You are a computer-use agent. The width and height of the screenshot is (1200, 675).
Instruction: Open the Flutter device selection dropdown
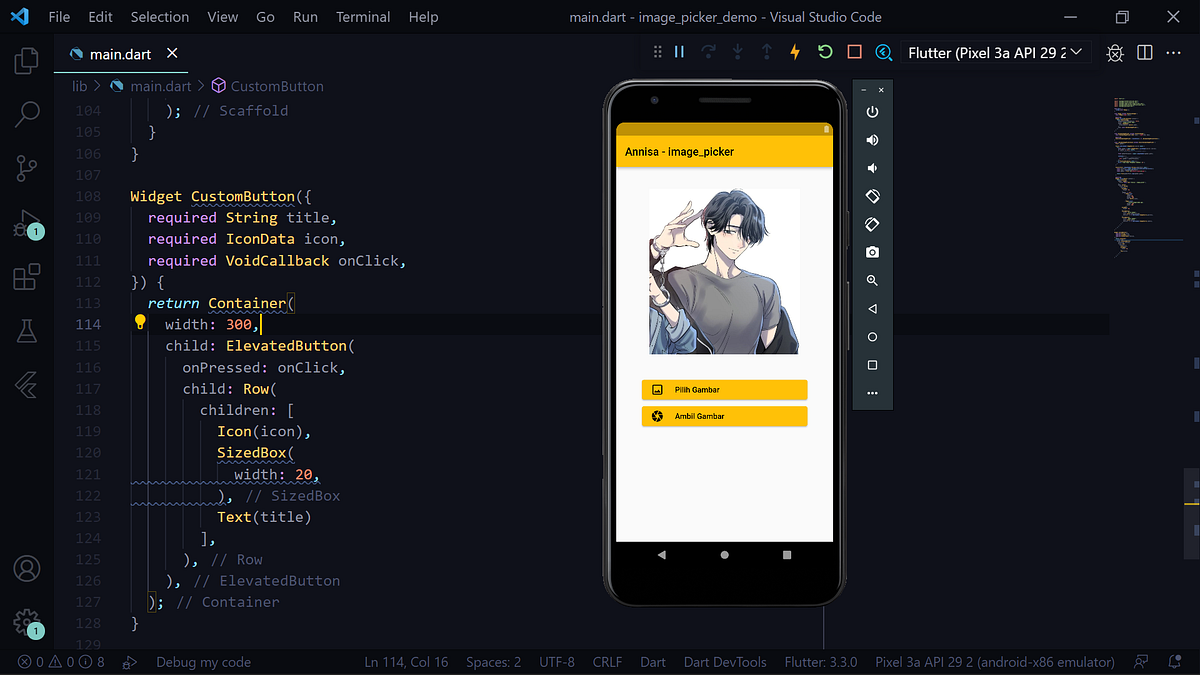(994, 52)
